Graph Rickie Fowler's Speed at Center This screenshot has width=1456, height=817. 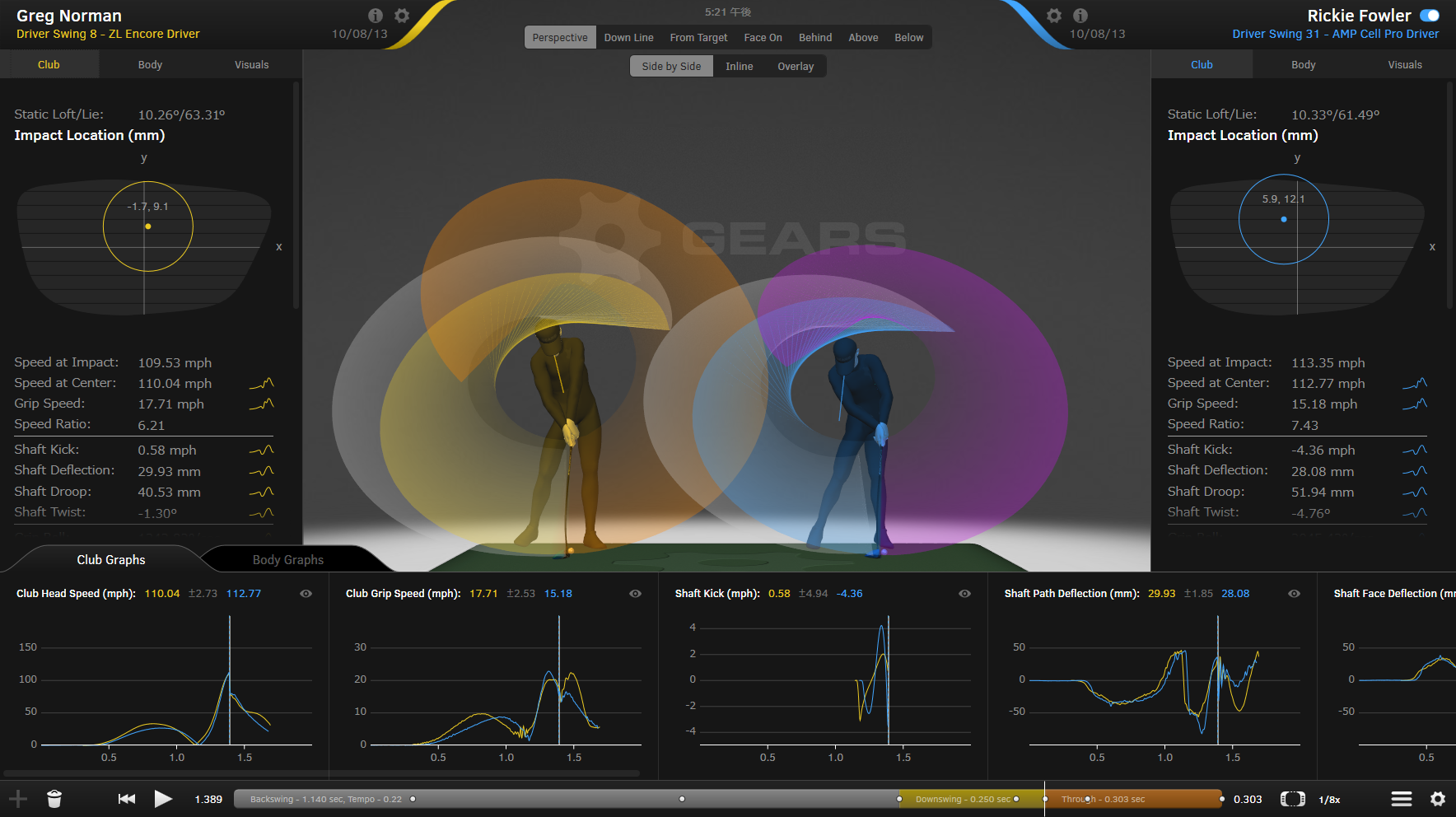coord(1415,384)
